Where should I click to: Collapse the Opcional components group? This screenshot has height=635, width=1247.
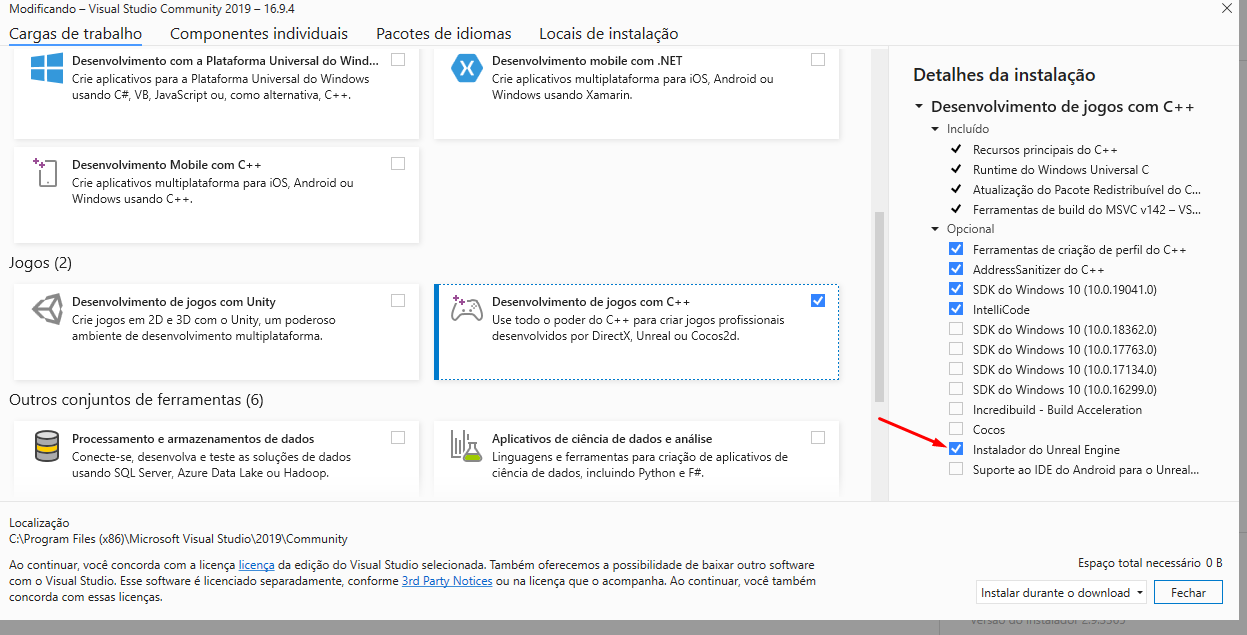pos(935,229)
